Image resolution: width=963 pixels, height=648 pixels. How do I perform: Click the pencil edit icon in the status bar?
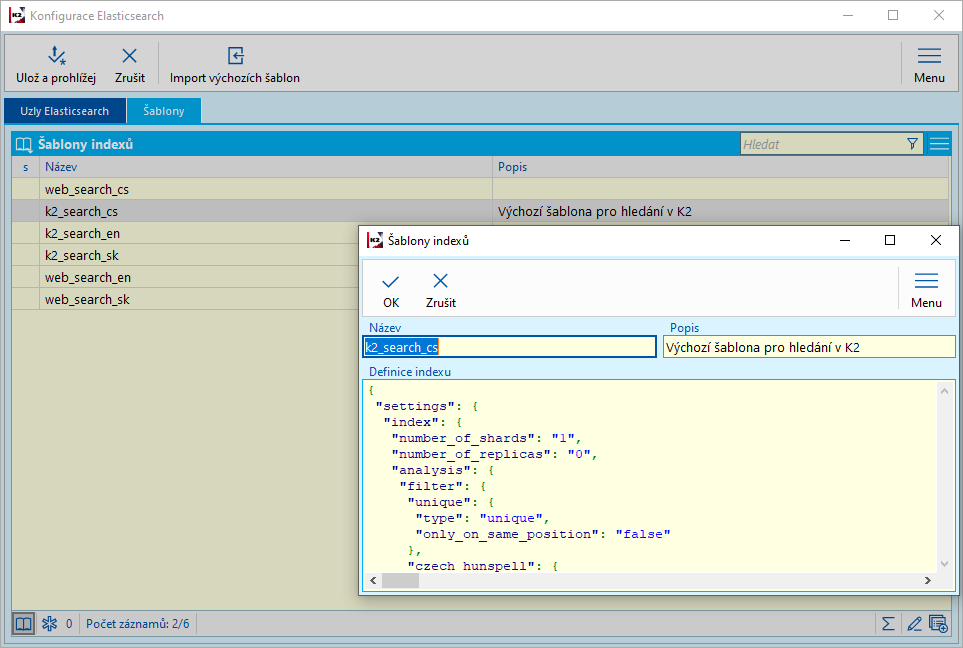[x=913, y=624]
